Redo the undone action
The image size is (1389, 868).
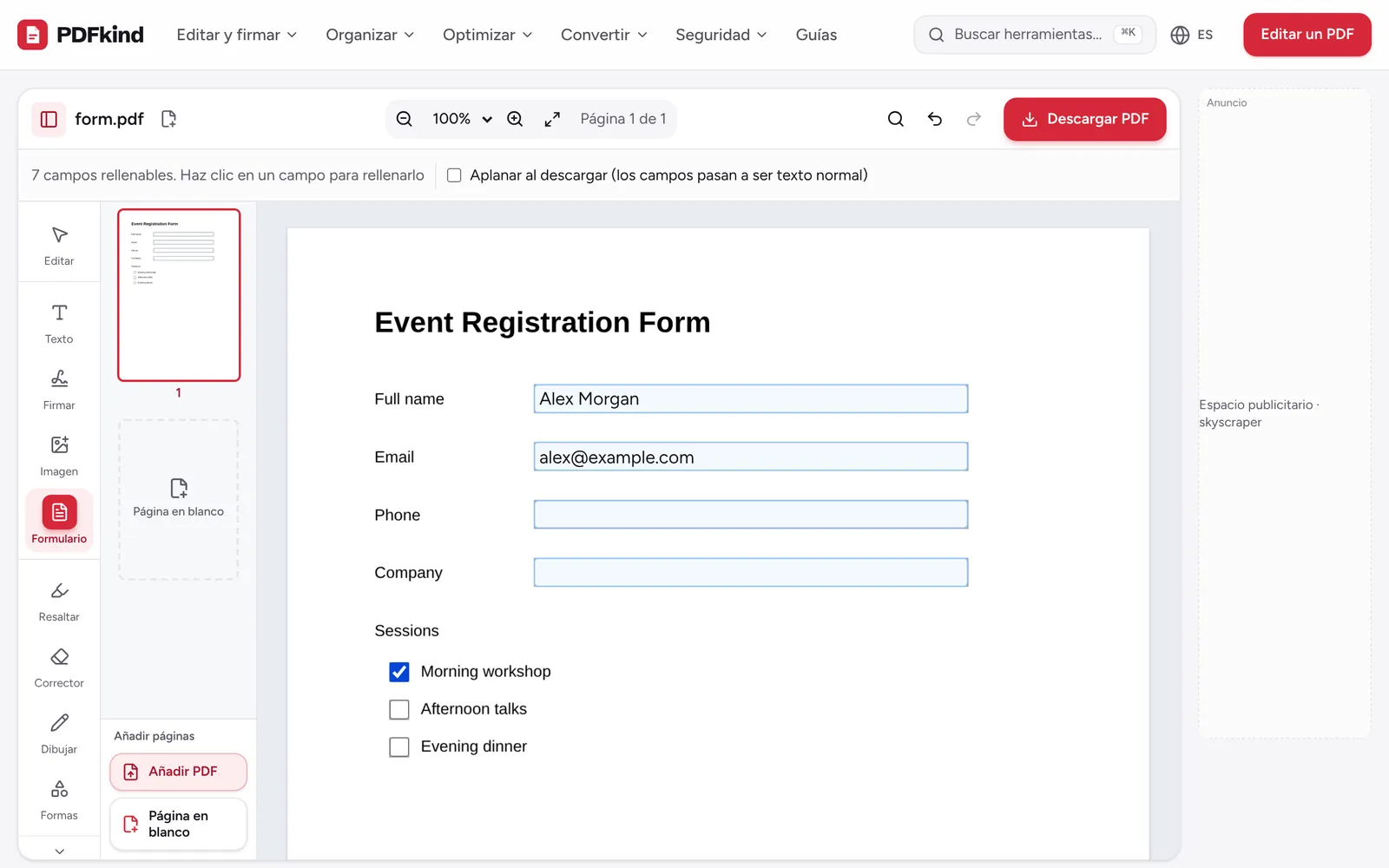point(974,119)
